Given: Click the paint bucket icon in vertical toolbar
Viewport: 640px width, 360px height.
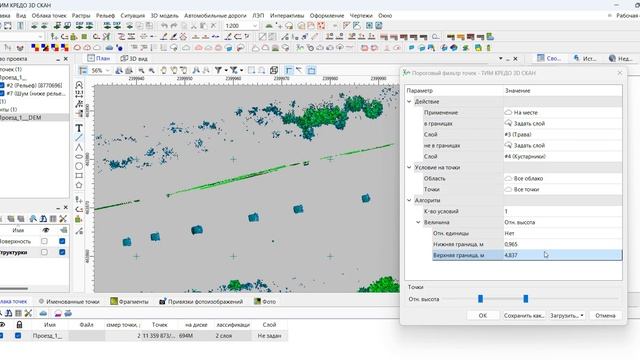Looking at the screenshot, I should (79, 219).
